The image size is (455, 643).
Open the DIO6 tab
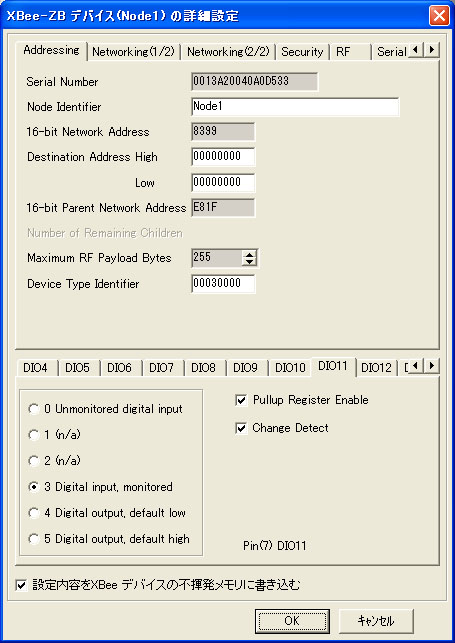(119, 367)
